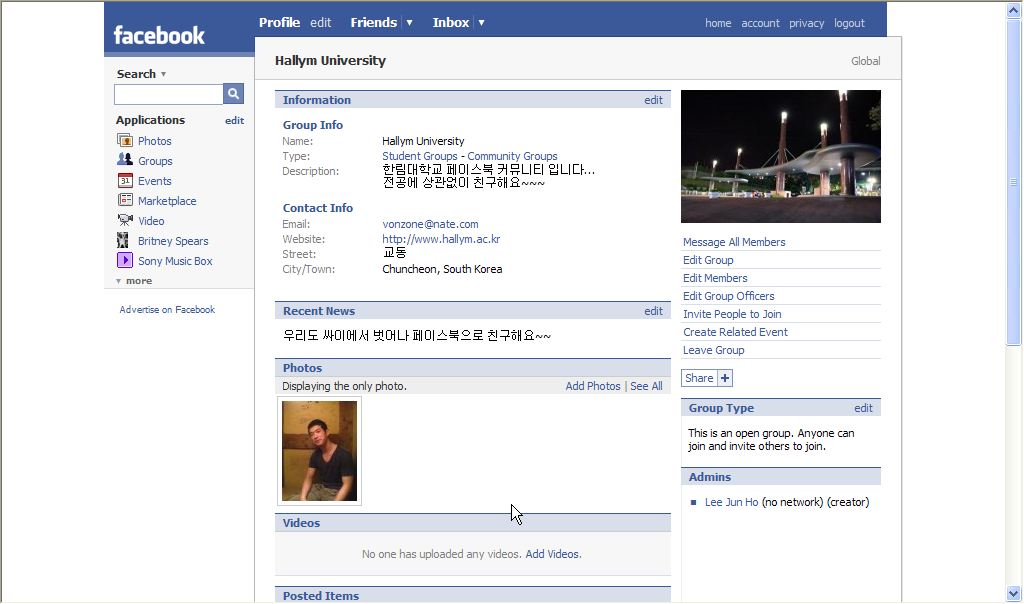
Task: Click the plus icon beside Share
Action: pyautogui.click(x=725, y=378)
